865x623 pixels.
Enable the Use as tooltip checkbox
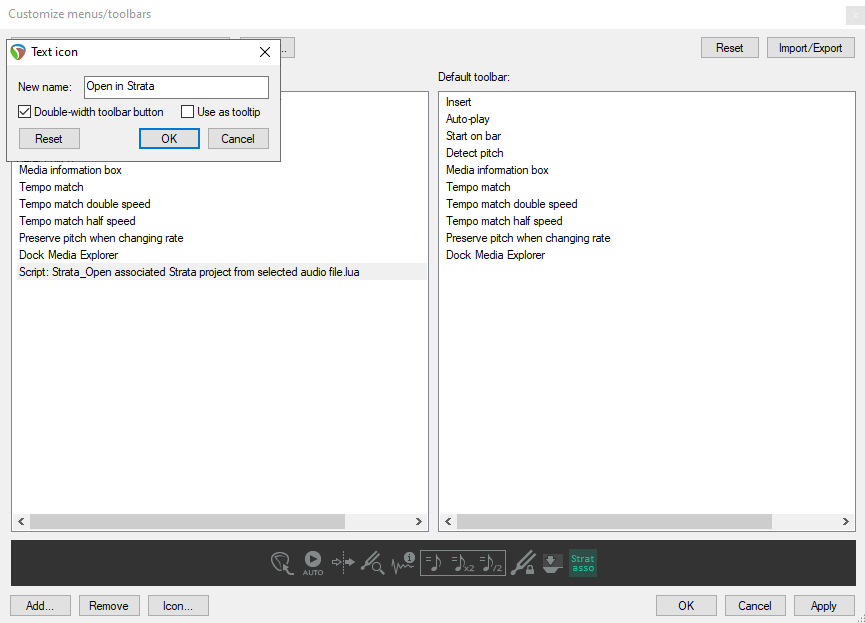click(187, 112)
